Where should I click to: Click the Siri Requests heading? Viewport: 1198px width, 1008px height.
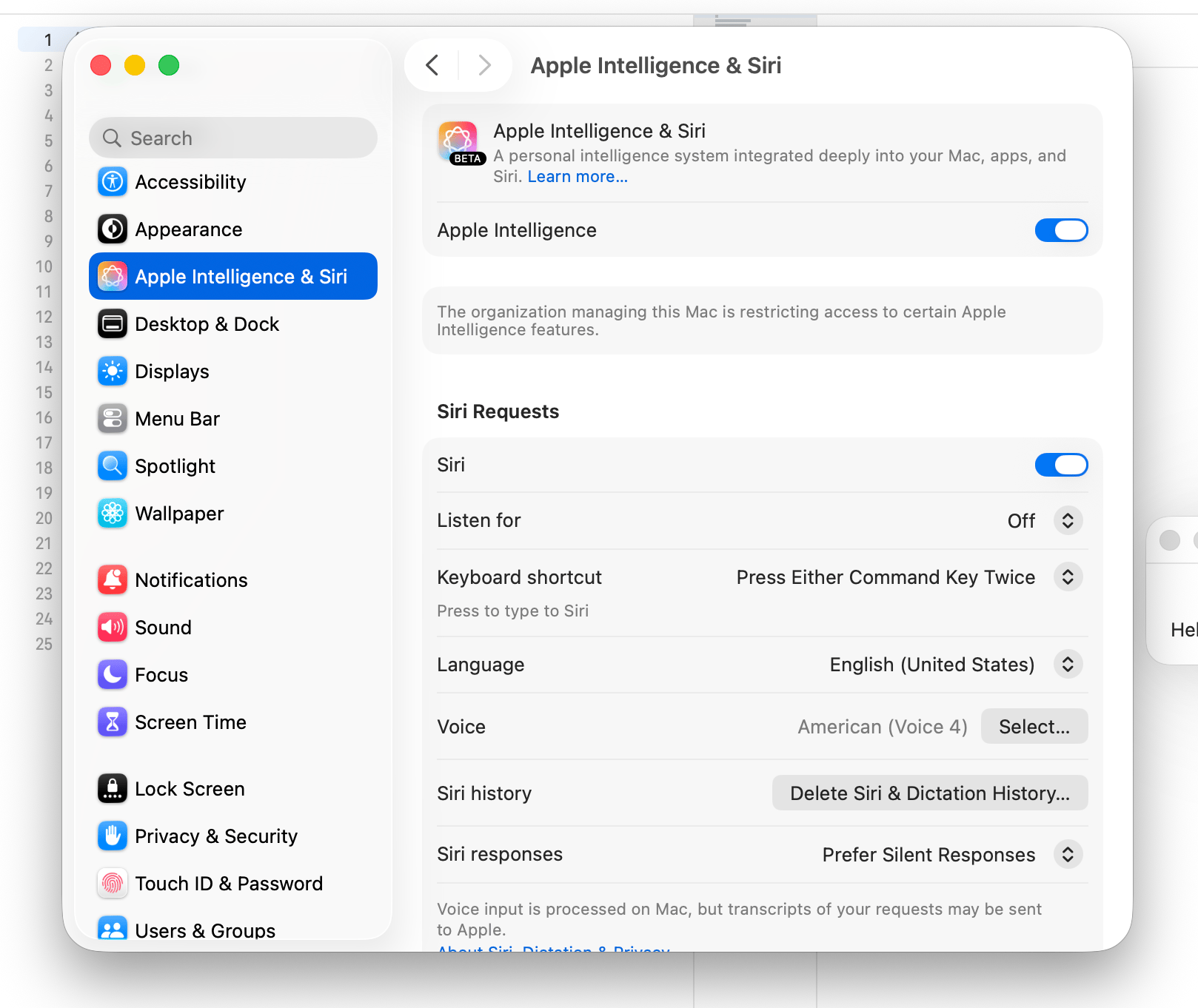(x=498, y=411)
